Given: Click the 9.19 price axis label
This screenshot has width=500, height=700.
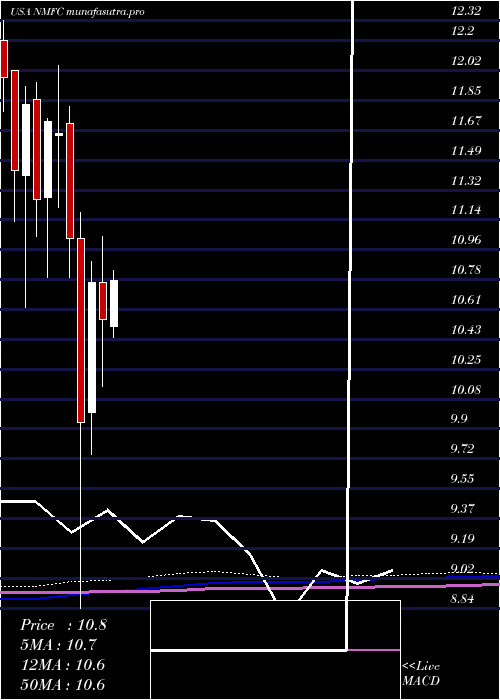Looking at the screenshot, I should tap(462, 538).
